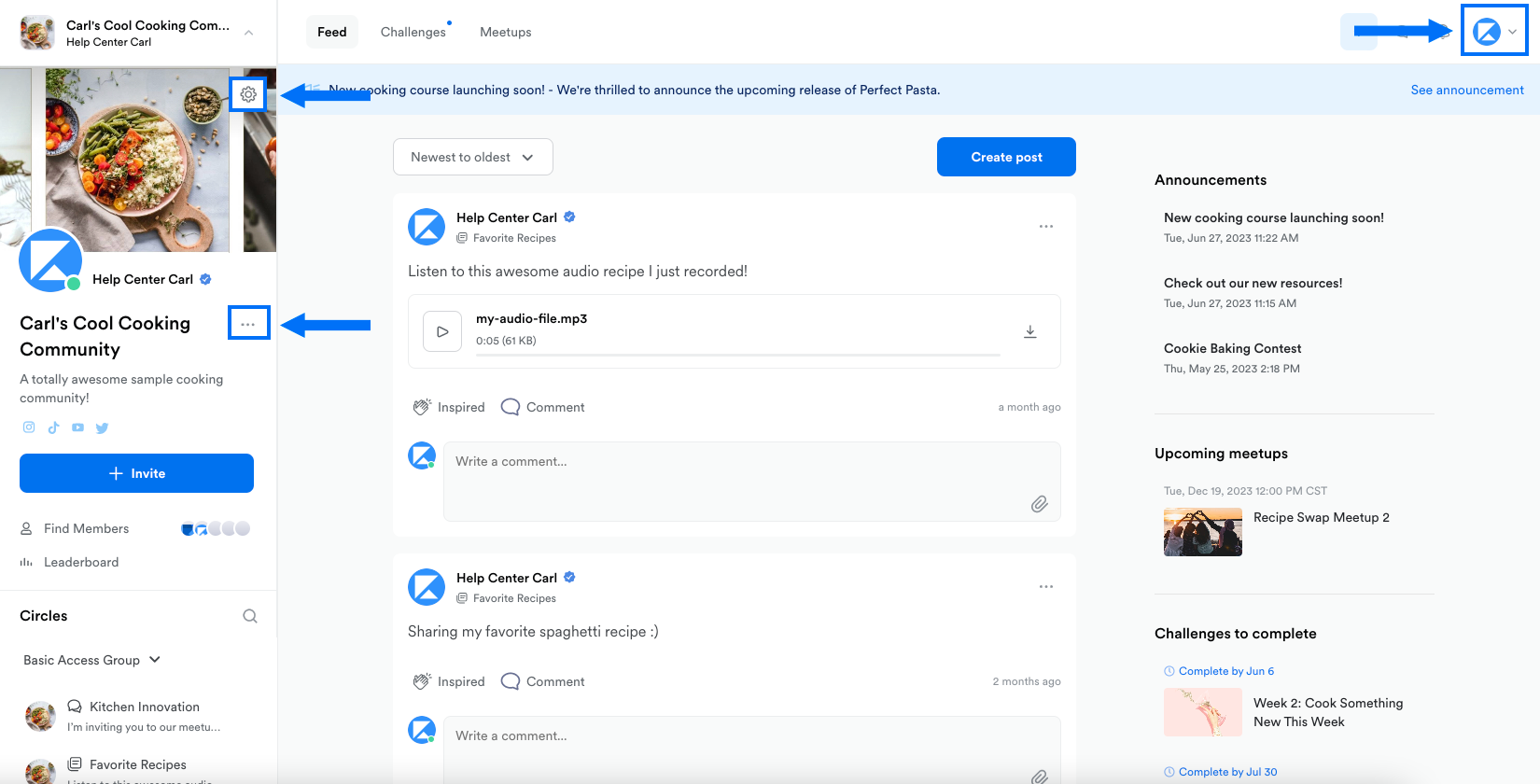This screenshot has width=1540, height=784.
Task: Download the my-audio-file.mp3 attachment
Action: (1030, 332)
